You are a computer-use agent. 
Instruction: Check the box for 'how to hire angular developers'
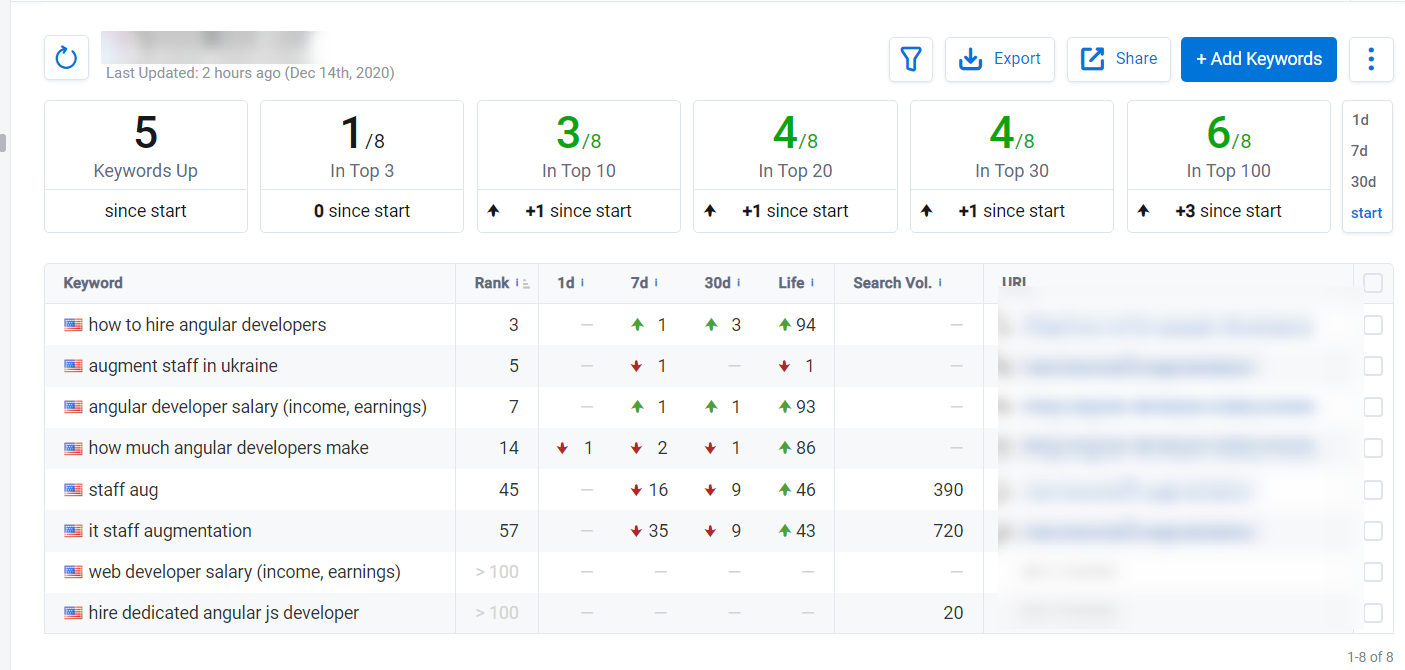point(1372,325)
